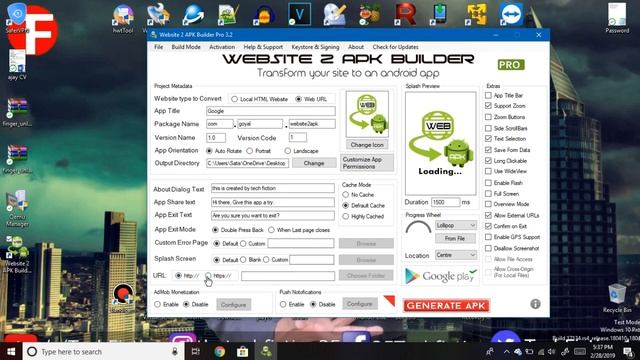The image size is (640, 360).
Task: Open the Help & Support menu
Action: tap(263, 47)
